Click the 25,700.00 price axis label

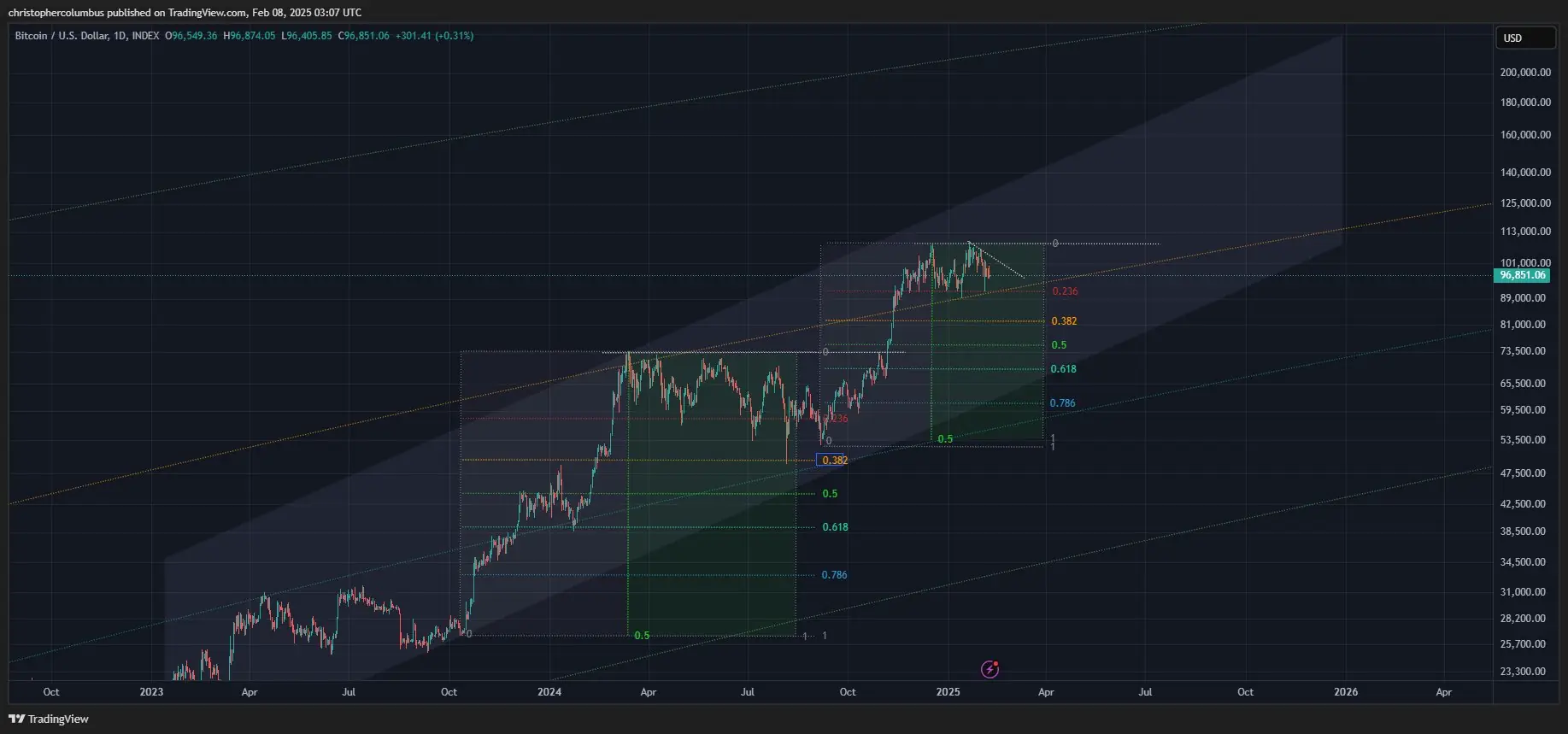1523,644
